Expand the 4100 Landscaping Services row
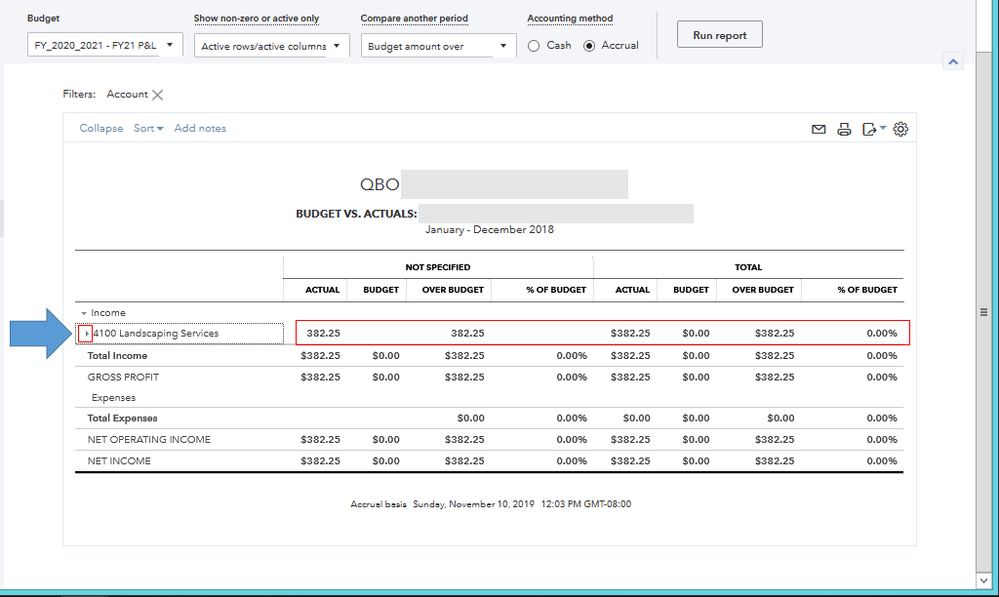Image resolution: width=999 pixels, height=597 pixels. pyautogui.click(x=86, y=332)
